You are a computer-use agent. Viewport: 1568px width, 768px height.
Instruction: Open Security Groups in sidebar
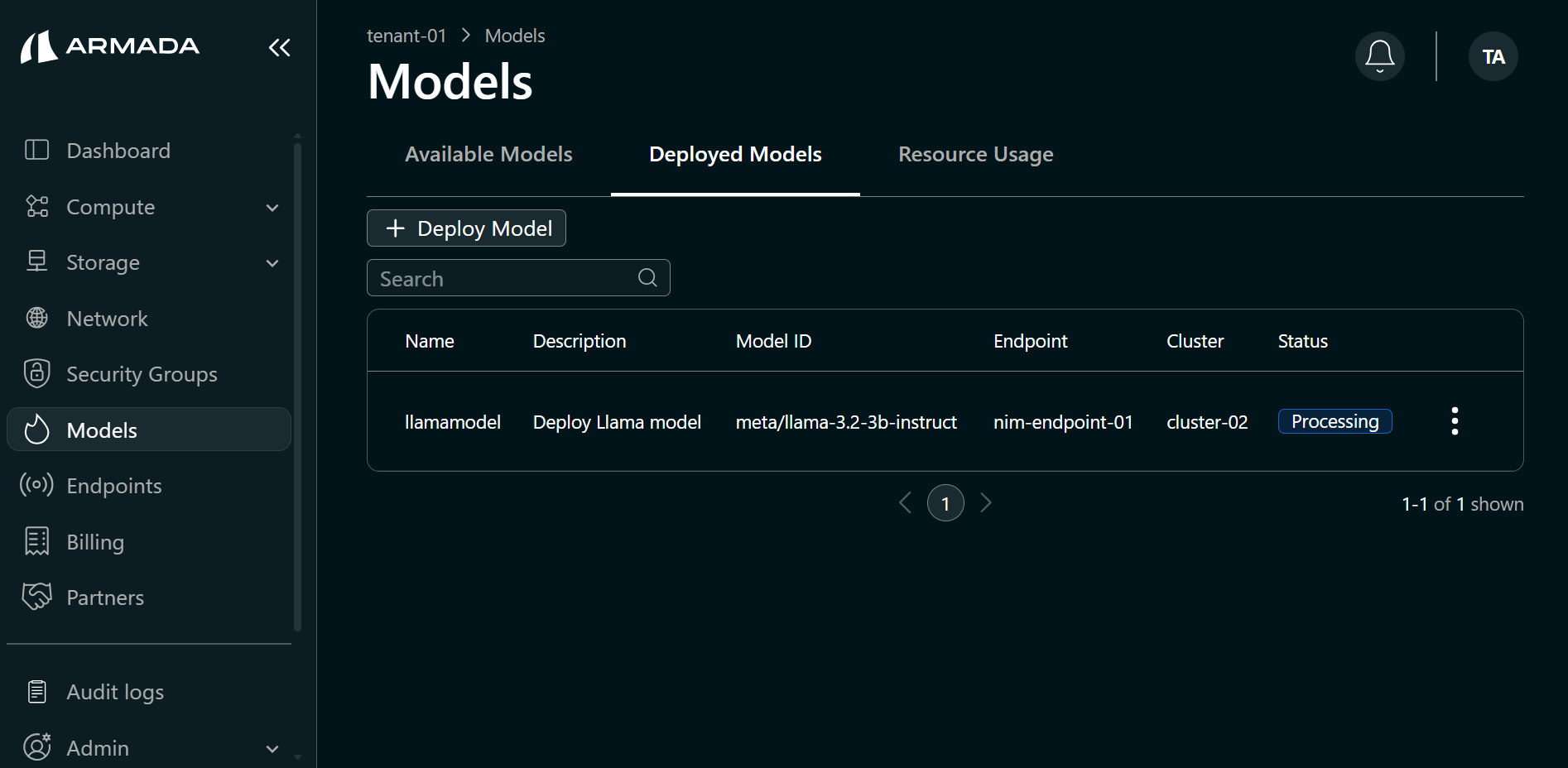[149, 374]
